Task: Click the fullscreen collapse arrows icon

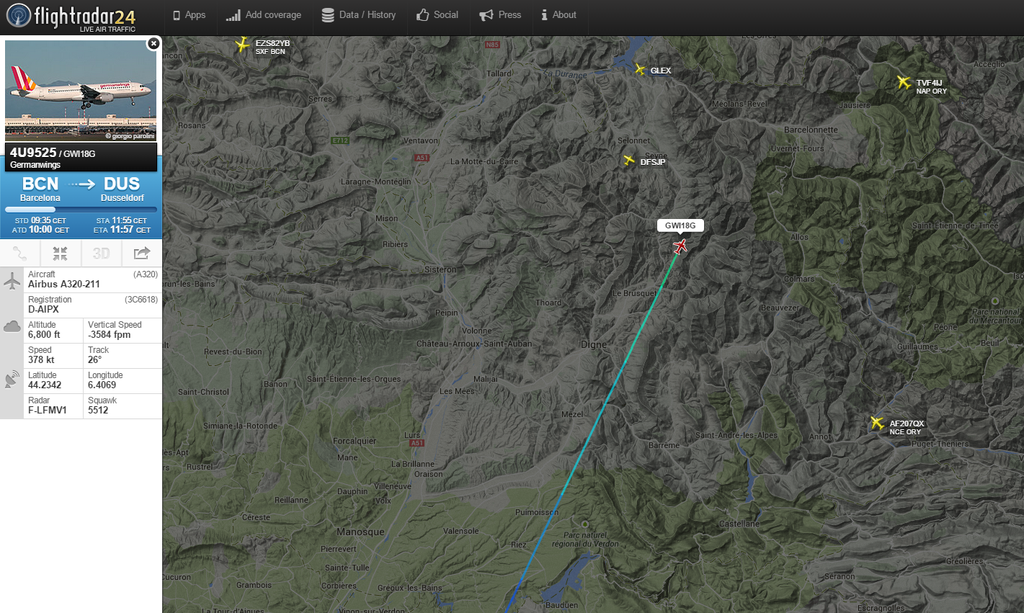Action: pos(60,253)
